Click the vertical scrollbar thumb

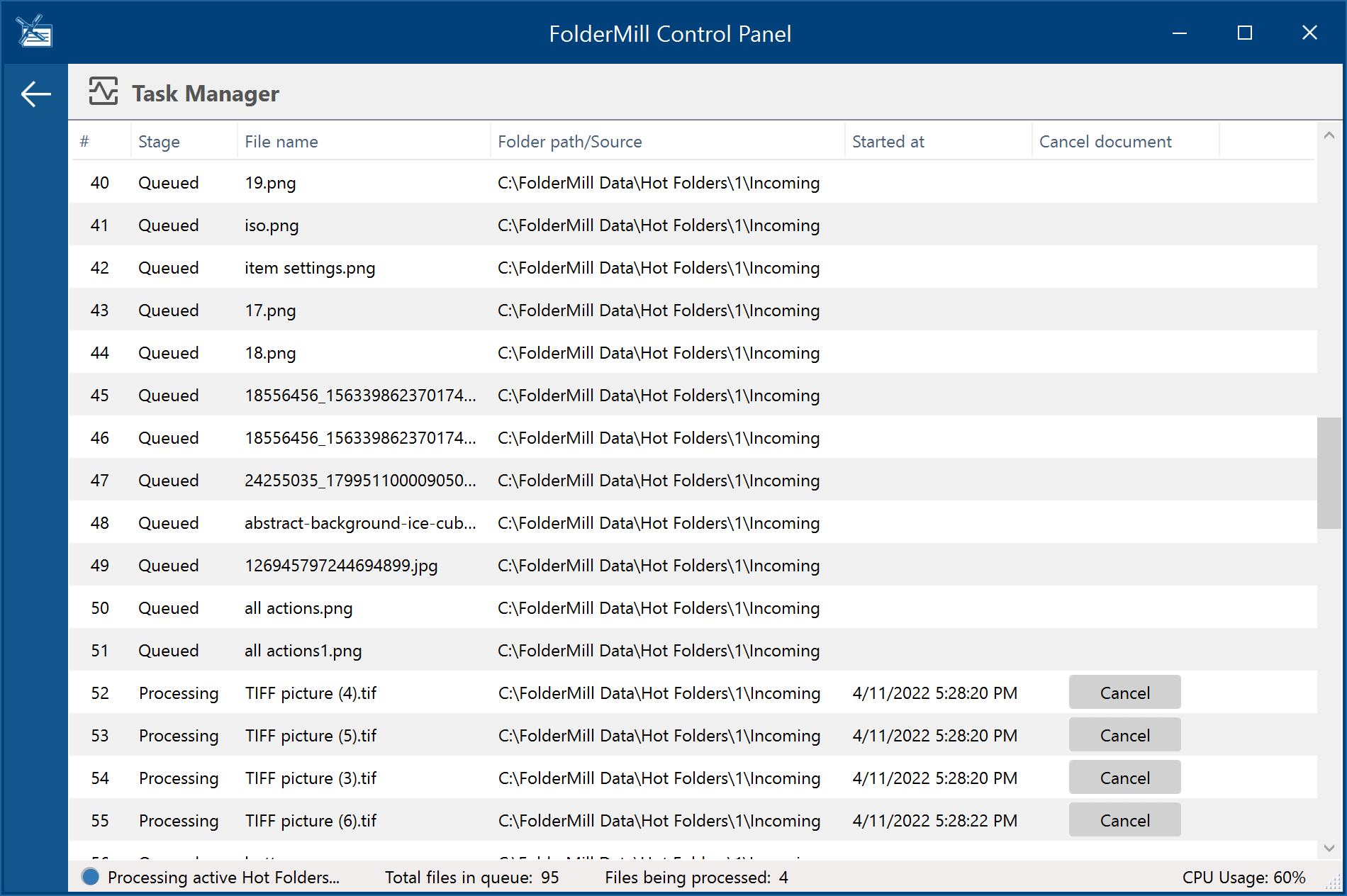tap(1329, 473)
